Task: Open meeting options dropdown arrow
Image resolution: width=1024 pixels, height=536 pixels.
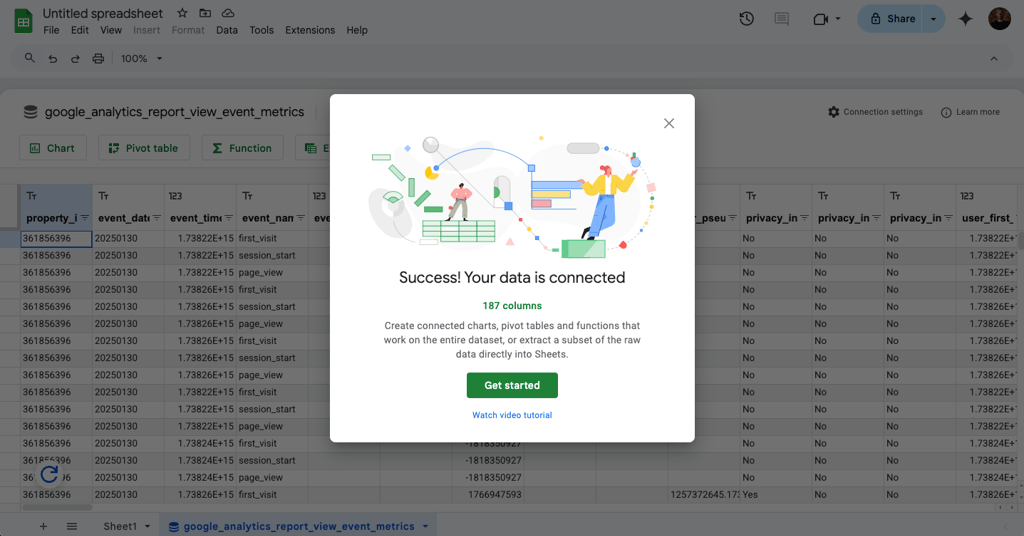Action: [x=838, y=19]
